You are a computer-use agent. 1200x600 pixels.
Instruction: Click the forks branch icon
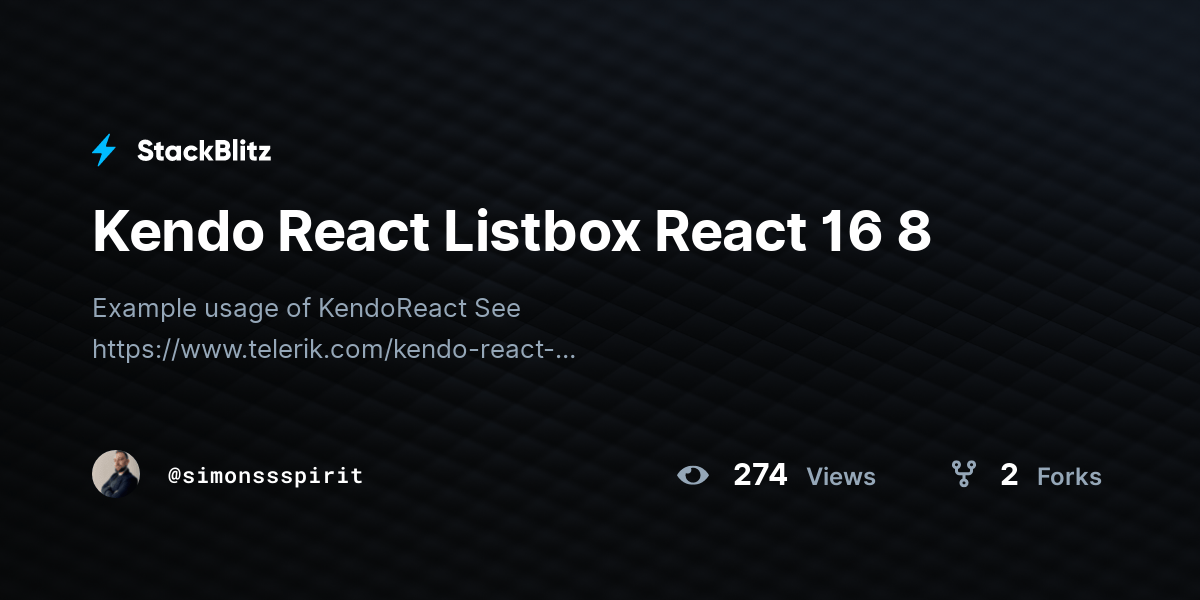963,474
